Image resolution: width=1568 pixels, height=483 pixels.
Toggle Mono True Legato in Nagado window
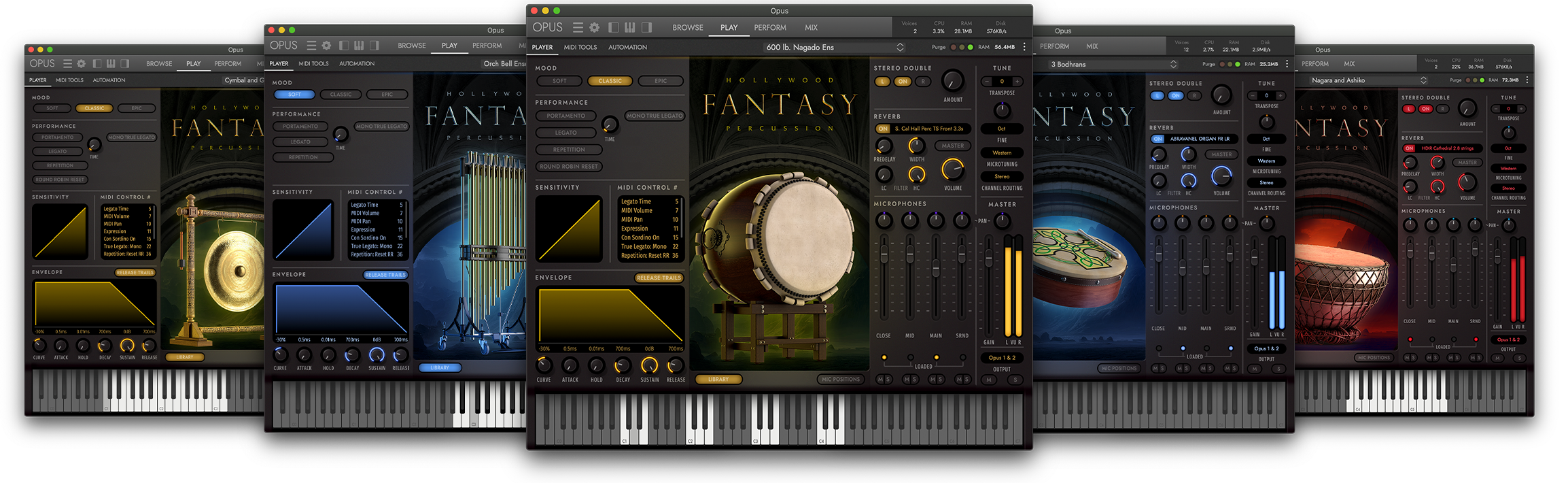point(655,116)
